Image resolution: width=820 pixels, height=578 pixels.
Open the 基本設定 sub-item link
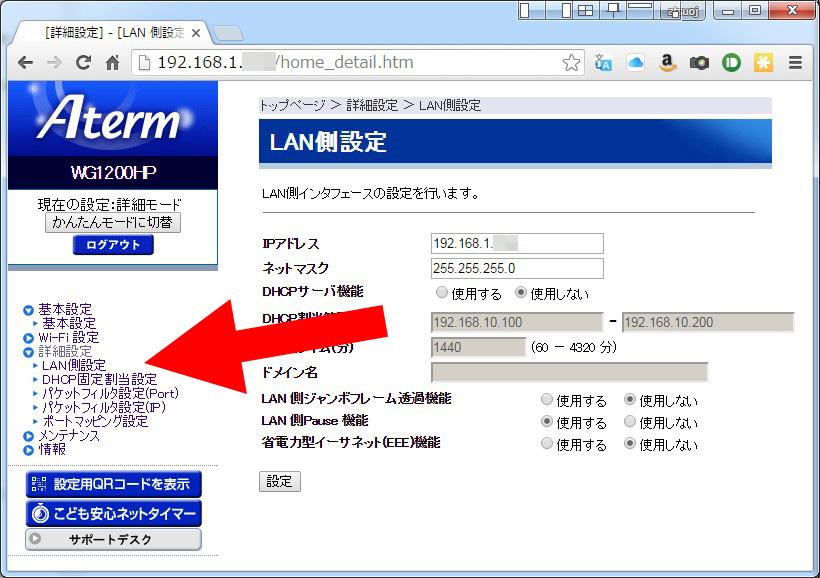tap(69, 323)
